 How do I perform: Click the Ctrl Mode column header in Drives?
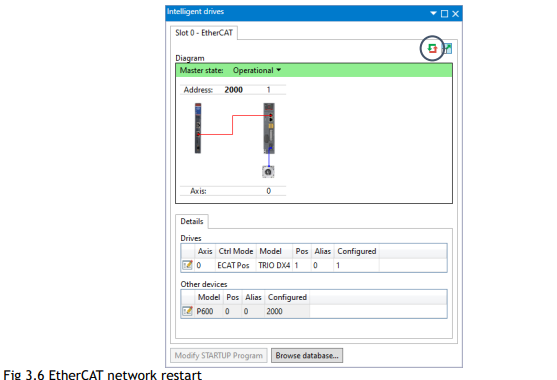[x=236, y=251]
